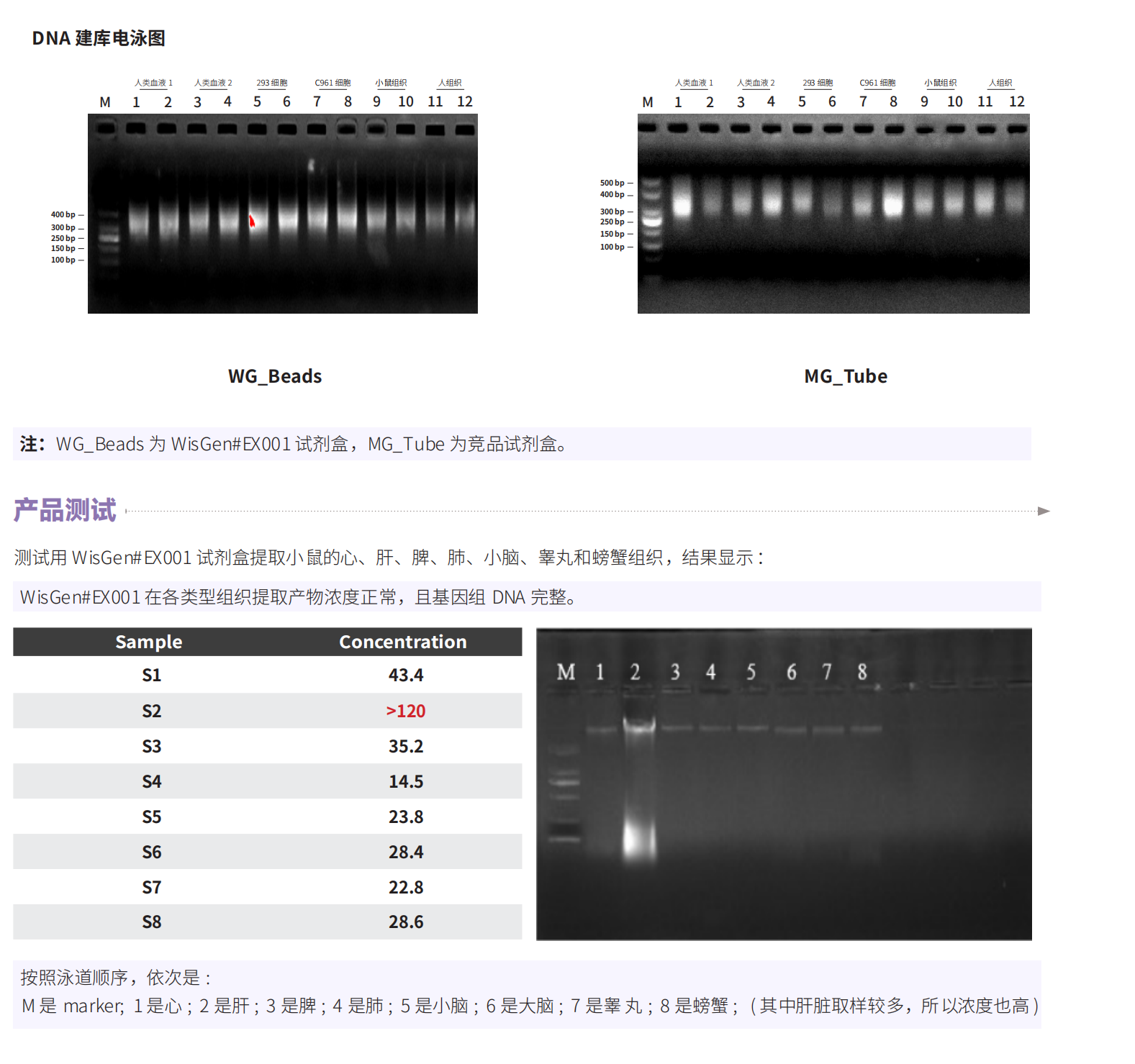Click lane number 12 above WG_Beads gel
Viewport: 1135px width, 1064px height.
[x=465, y=101]
